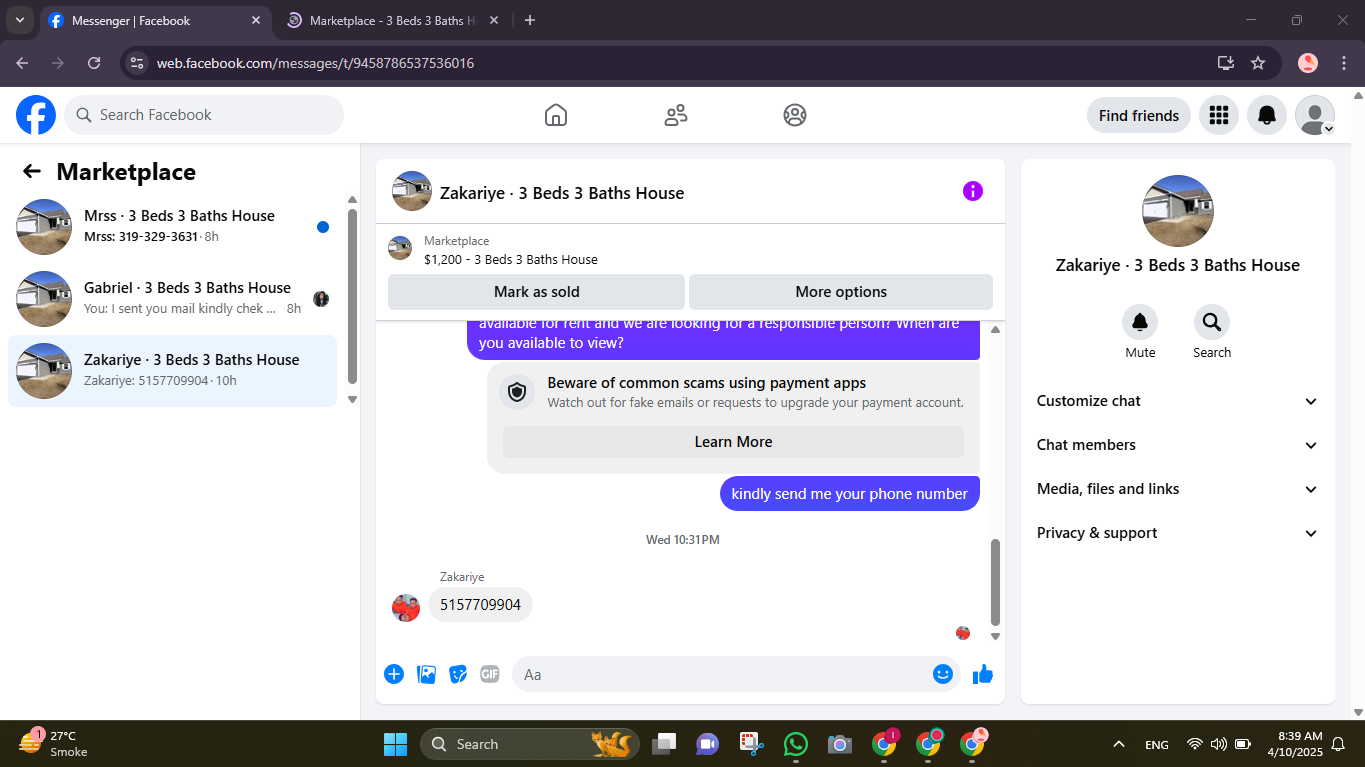Screen dimensions: 1365x767
Task: Click Learn More in the scam warning
Action: [x=733, y=442]
